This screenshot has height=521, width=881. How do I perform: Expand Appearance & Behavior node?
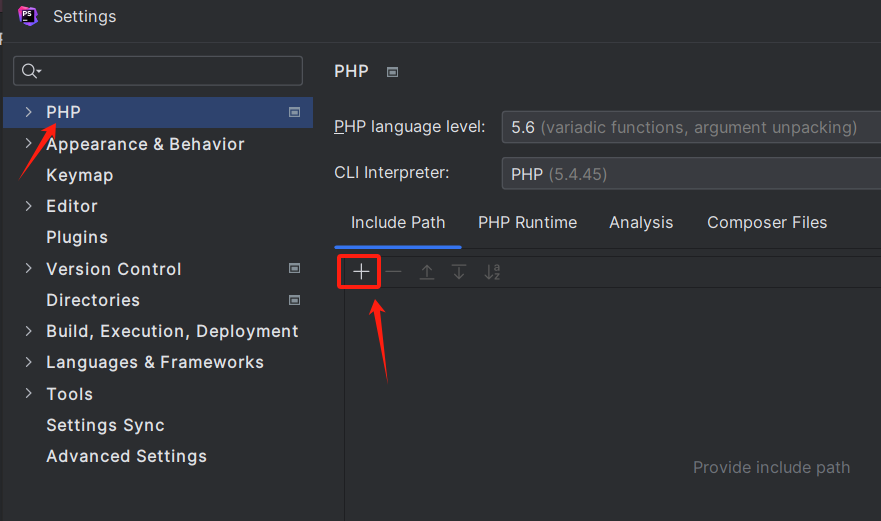[29, 143]
